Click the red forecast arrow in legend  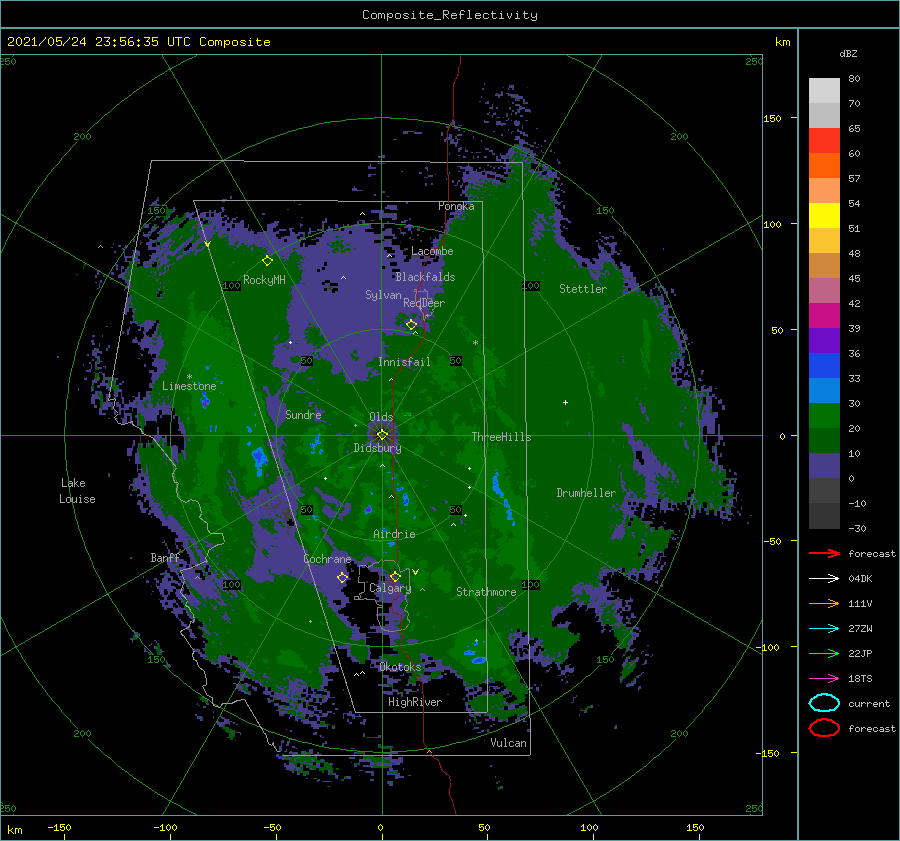[x=824, y=553]
